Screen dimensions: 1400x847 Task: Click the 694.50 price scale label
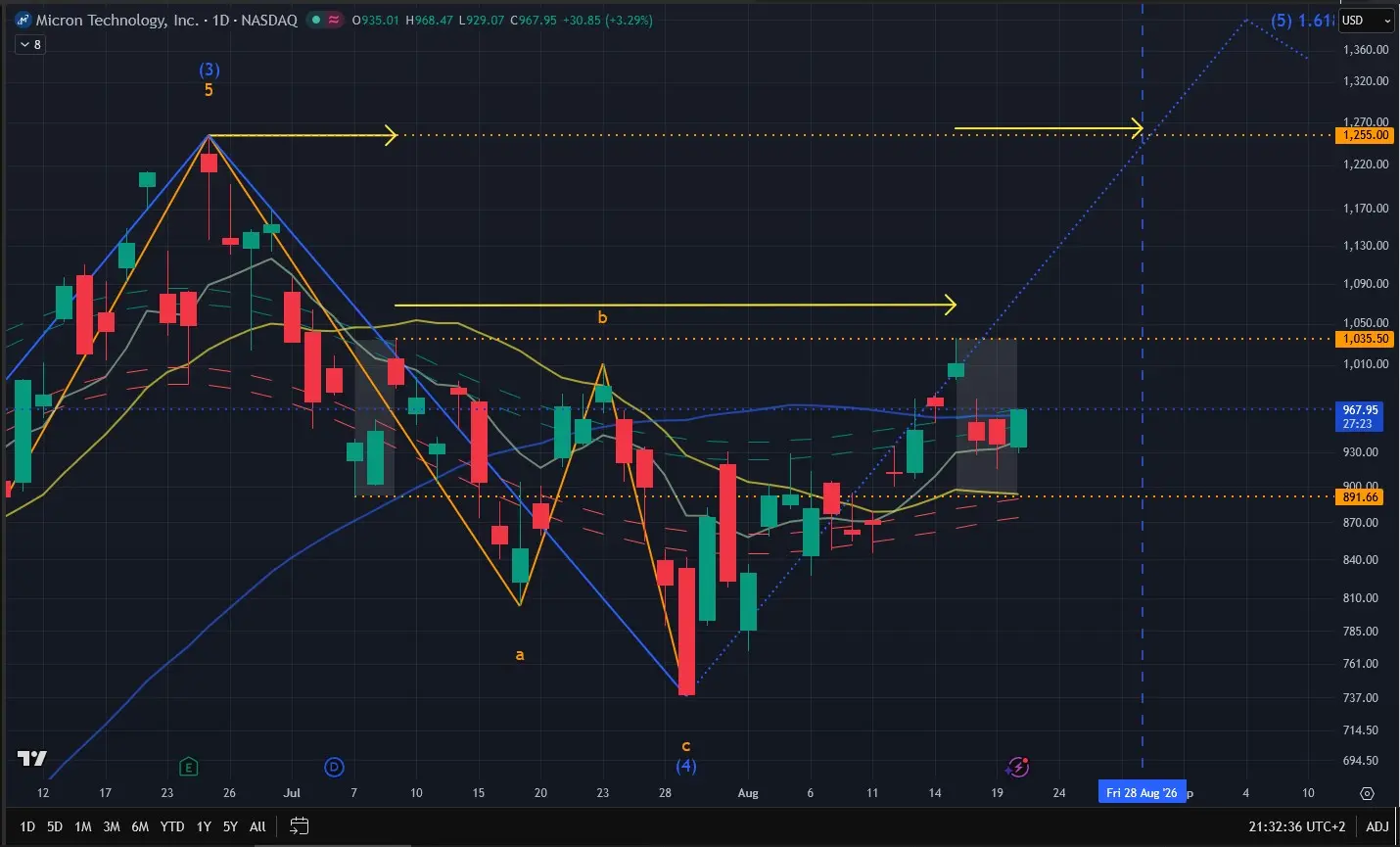pos(1361,761)
